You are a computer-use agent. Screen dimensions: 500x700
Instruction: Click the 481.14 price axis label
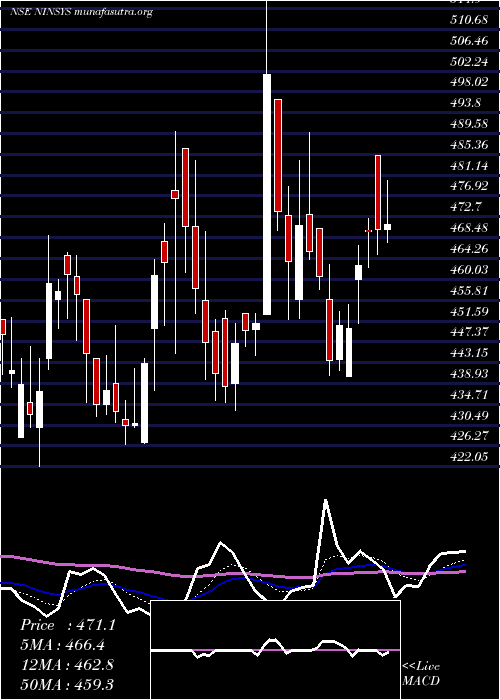pos(468,166)
